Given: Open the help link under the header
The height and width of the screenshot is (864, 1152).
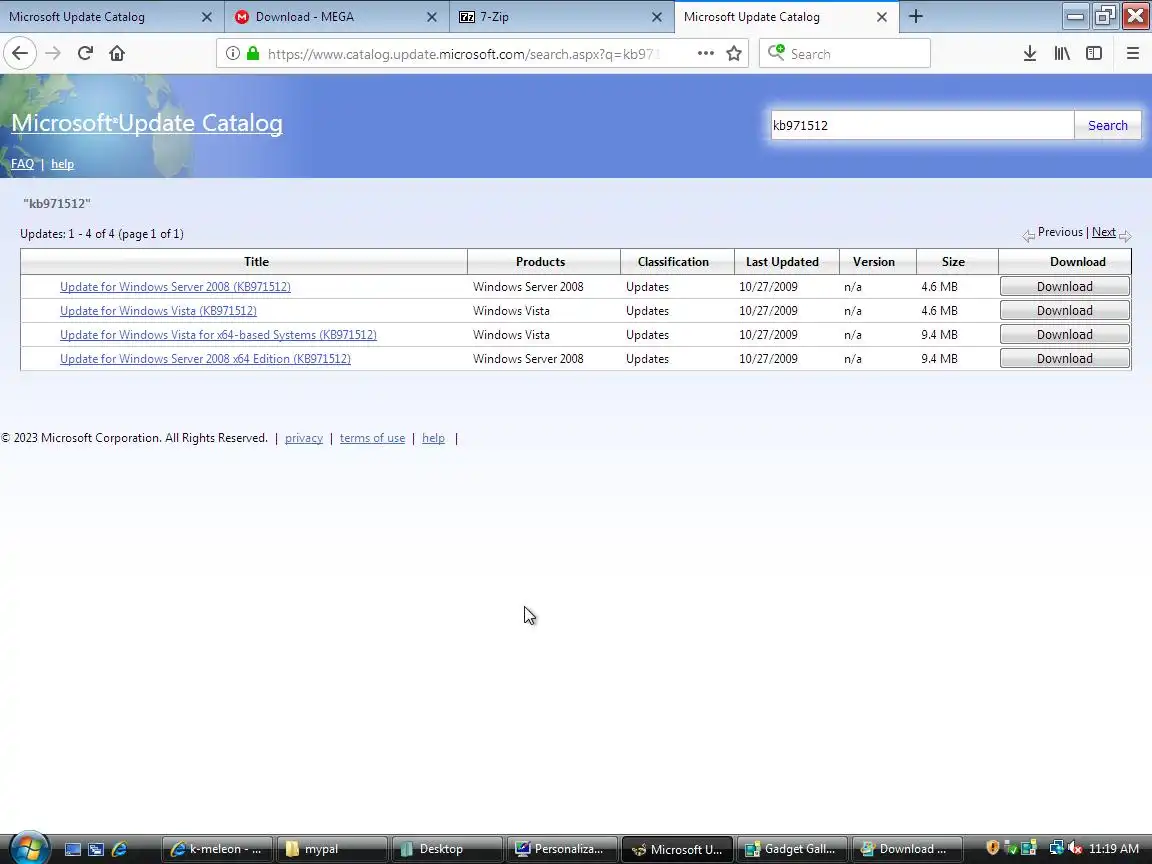Looking at the screenshot, I should pos(62,164).
